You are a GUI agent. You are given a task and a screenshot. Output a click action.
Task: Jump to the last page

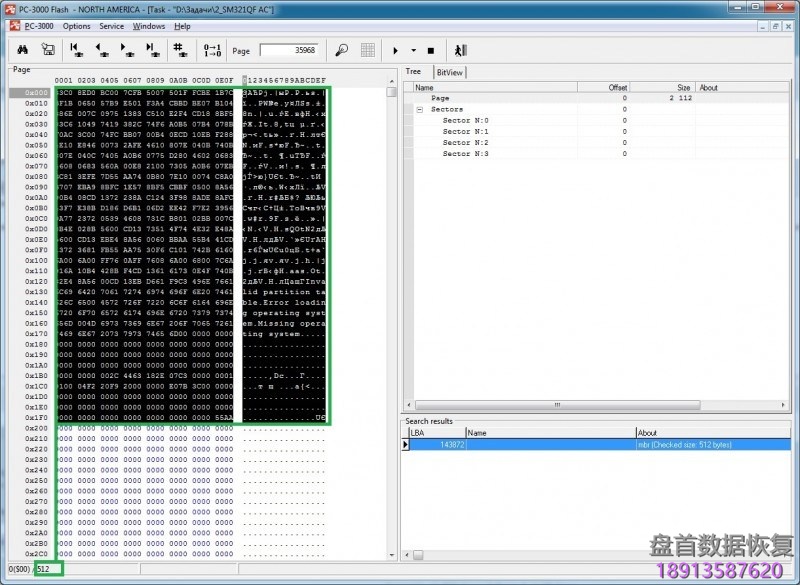pos(152,50)
